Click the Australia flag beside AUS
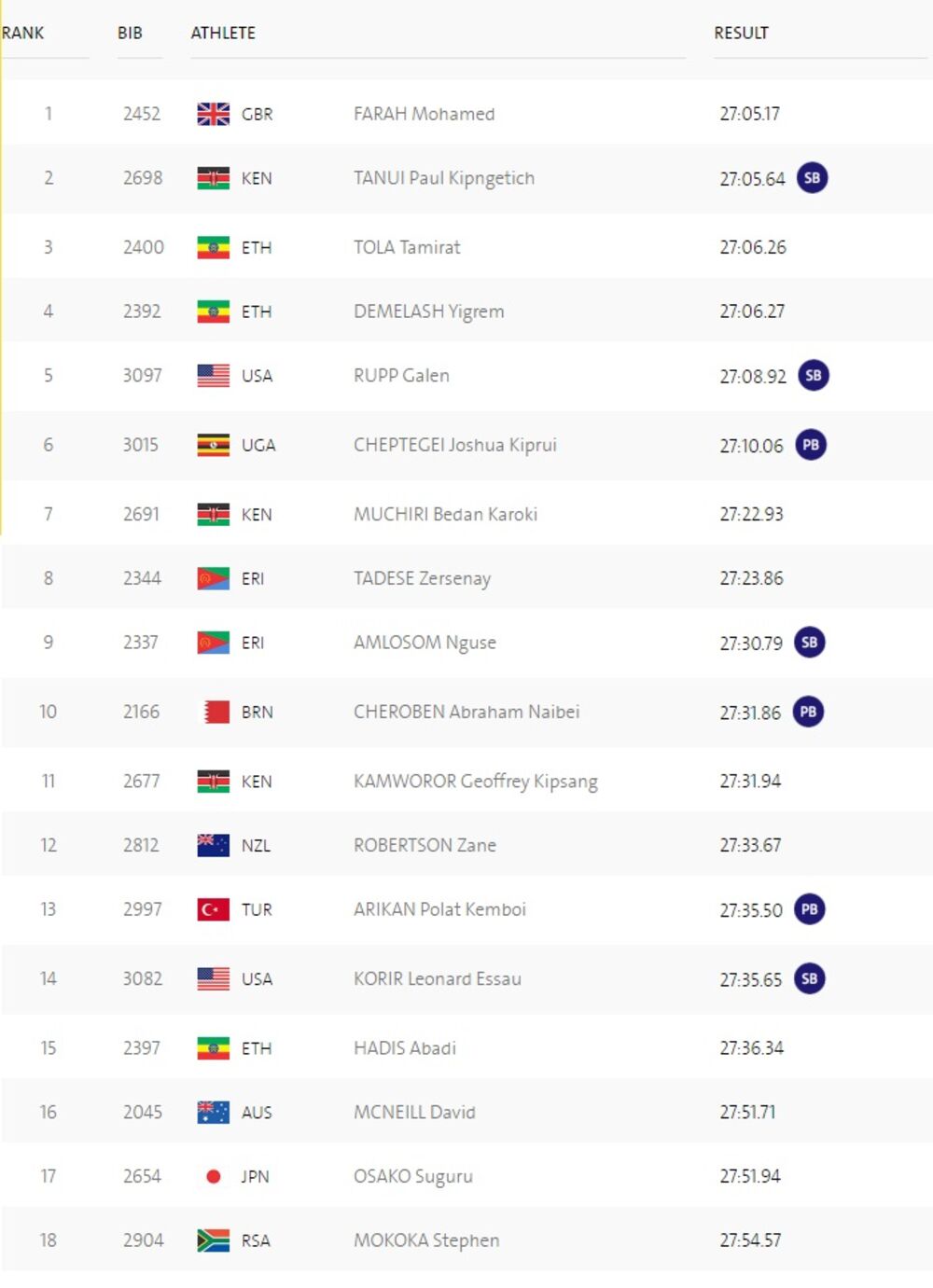The width and height of the screenshot is (933, 1288). point(213,1113)
